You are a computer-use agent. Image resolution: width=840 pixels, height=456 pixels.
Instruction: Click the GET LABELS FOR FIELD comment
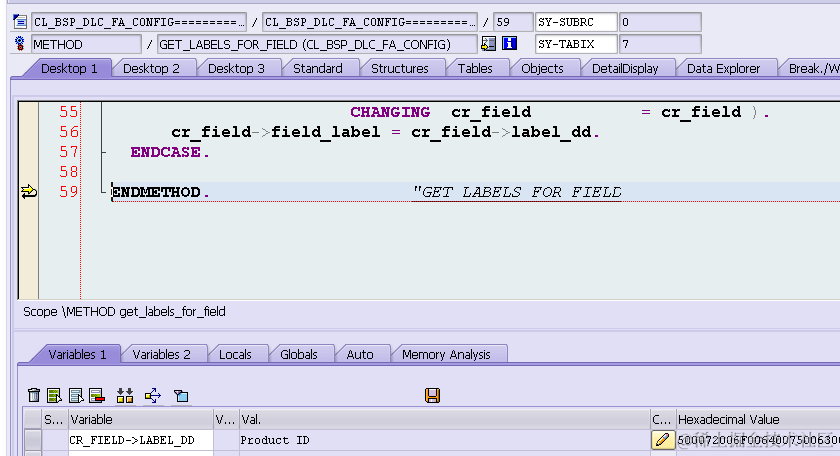coord(517,192)
